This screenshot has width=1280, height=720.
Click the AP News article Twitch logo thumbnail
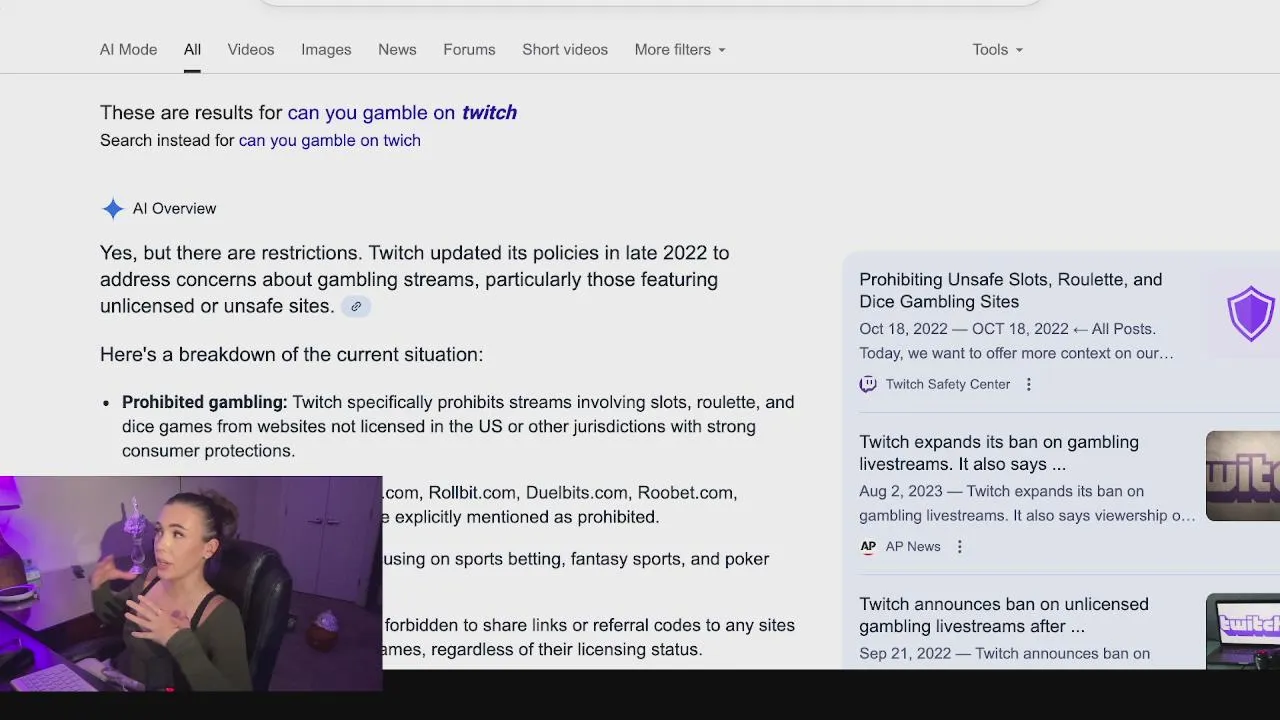click(x=1243, y=476)
